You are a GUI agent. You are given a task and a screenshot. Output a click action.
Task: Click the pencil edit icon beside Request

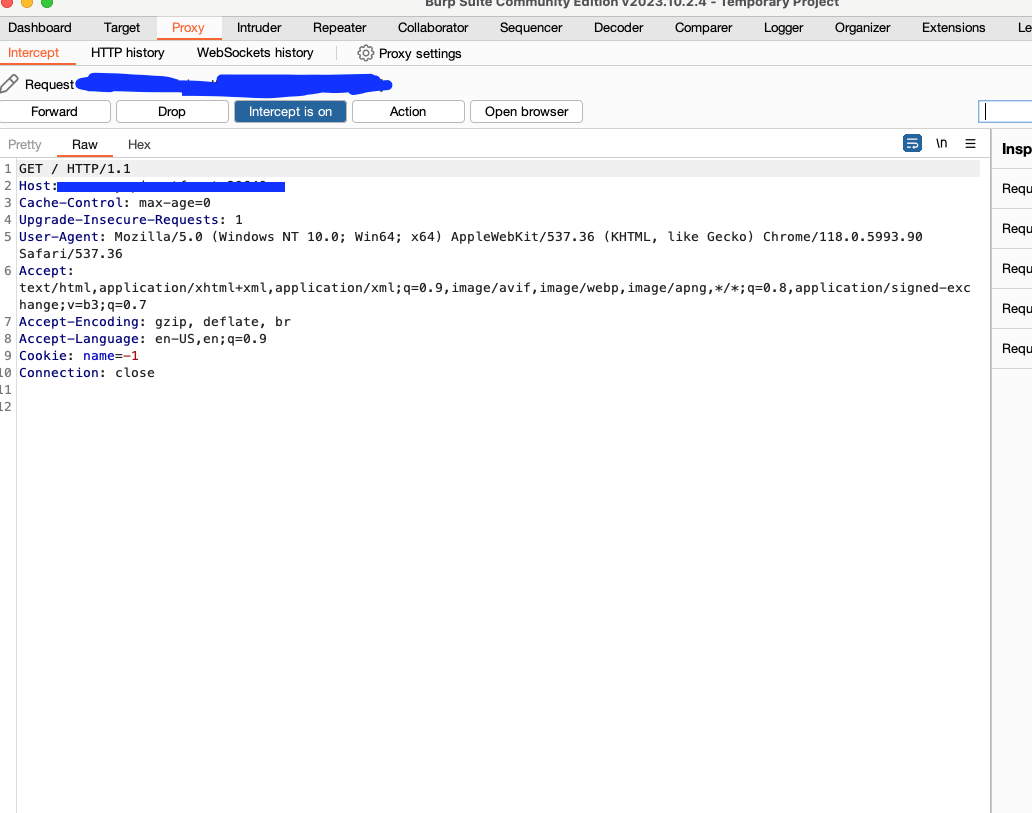9,84
